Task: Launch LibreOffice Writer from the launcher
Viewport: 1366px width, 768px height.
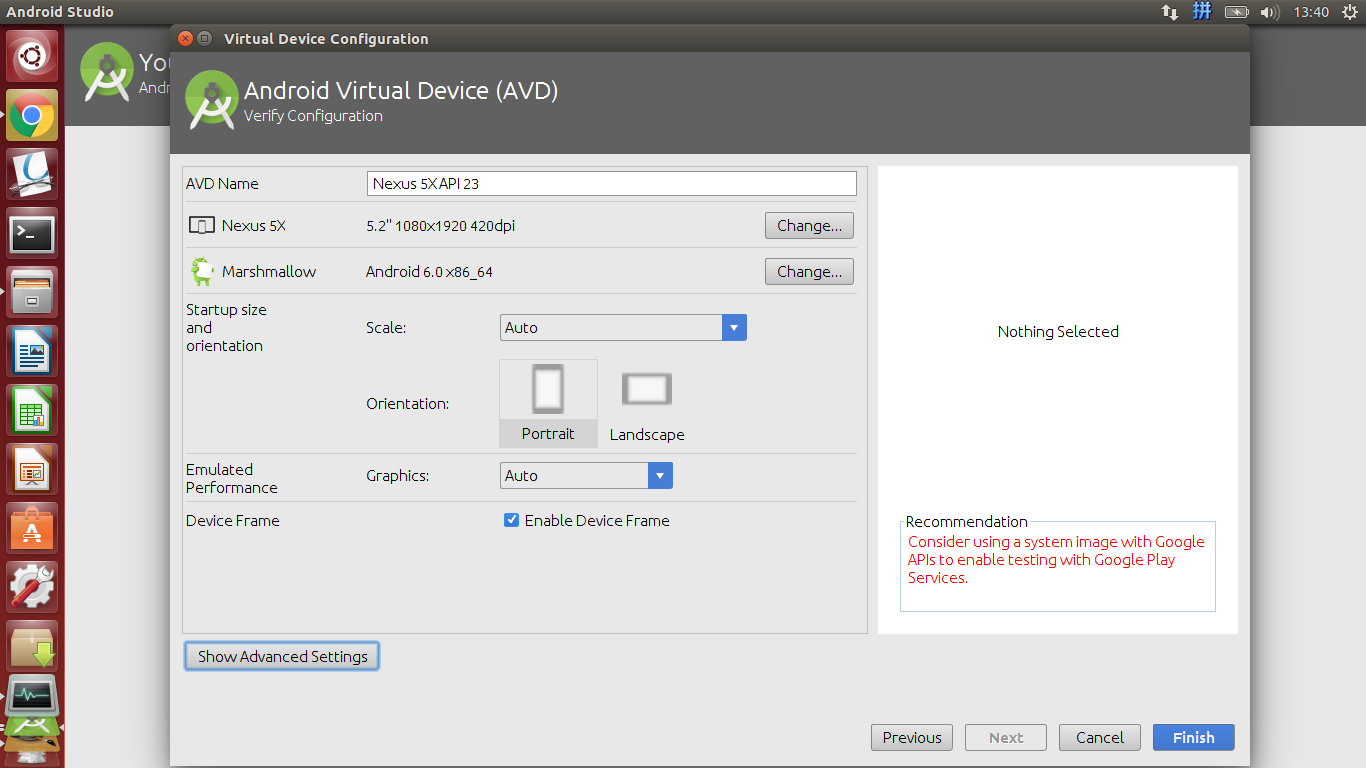Action: [32, 352]
